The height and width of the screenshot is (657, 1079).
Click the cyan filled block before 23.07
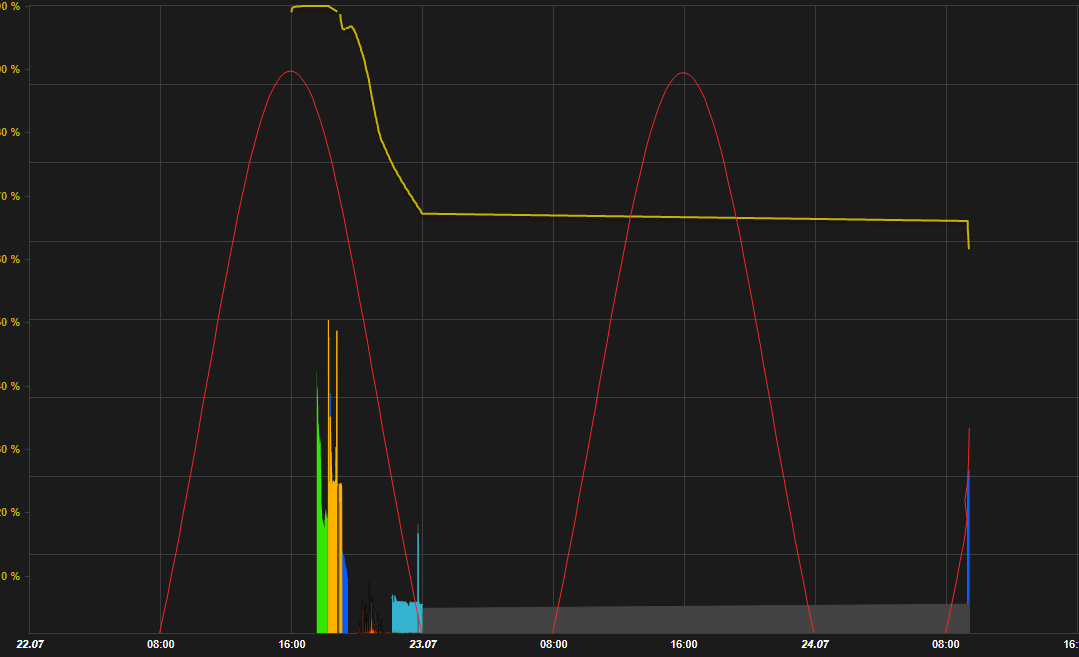point(406,617)
